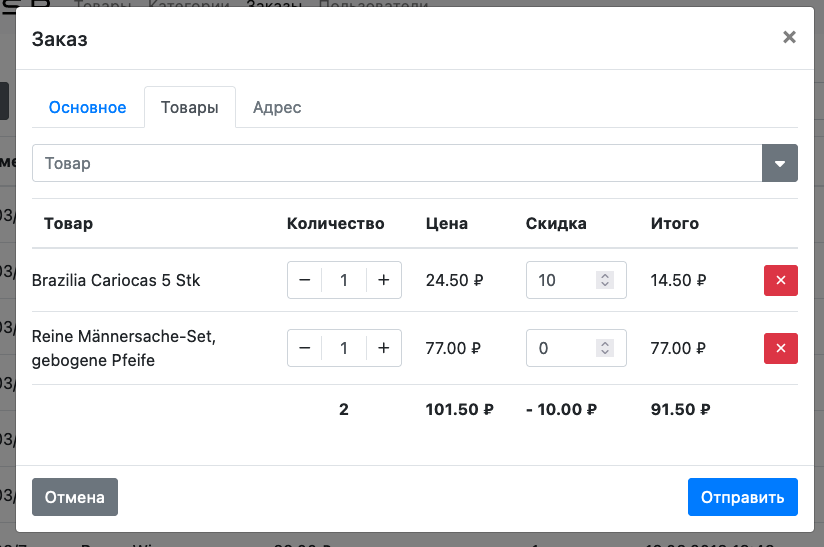Image resolution: width=824 pixels, height=547 pixels.
Task: Select the Товары tab
Action: (x=190, y=108)
